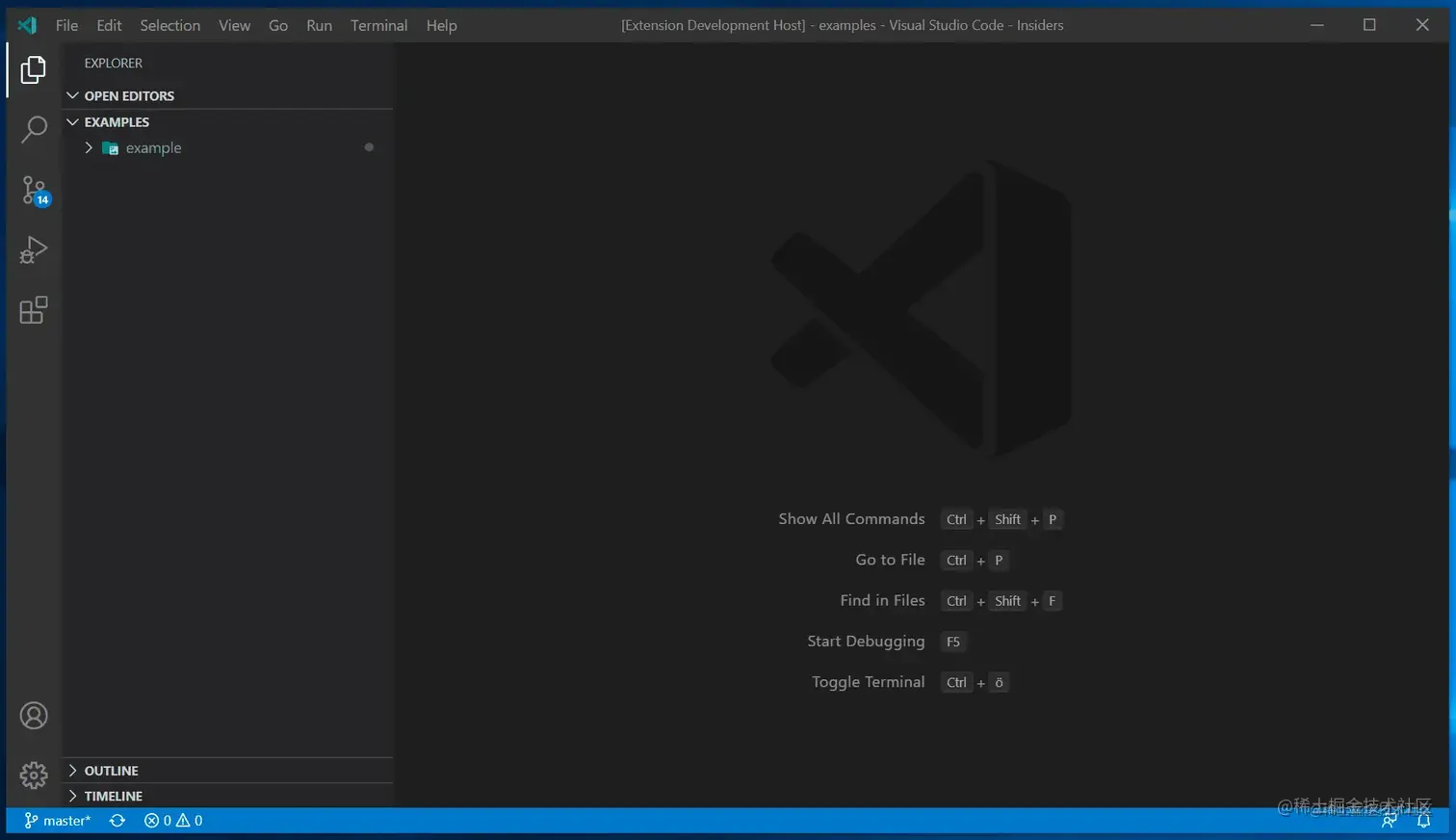Close the VS Code window
Viewport: 1456px width, 840px height.
[1422, 25]
